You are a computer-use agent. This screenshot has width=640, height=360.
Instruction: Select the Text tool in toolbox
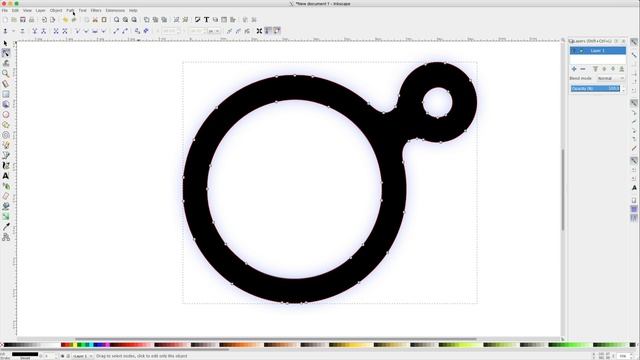point(6,176)
